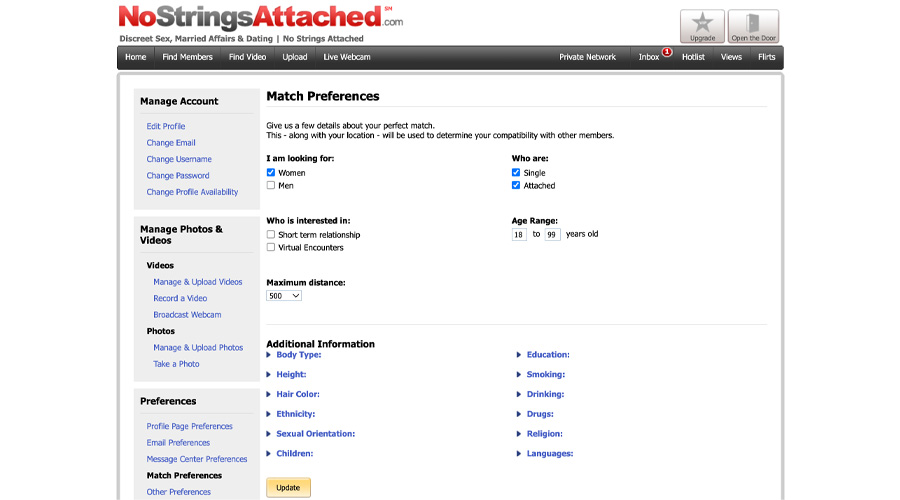Check the Men checkbox

271,185
